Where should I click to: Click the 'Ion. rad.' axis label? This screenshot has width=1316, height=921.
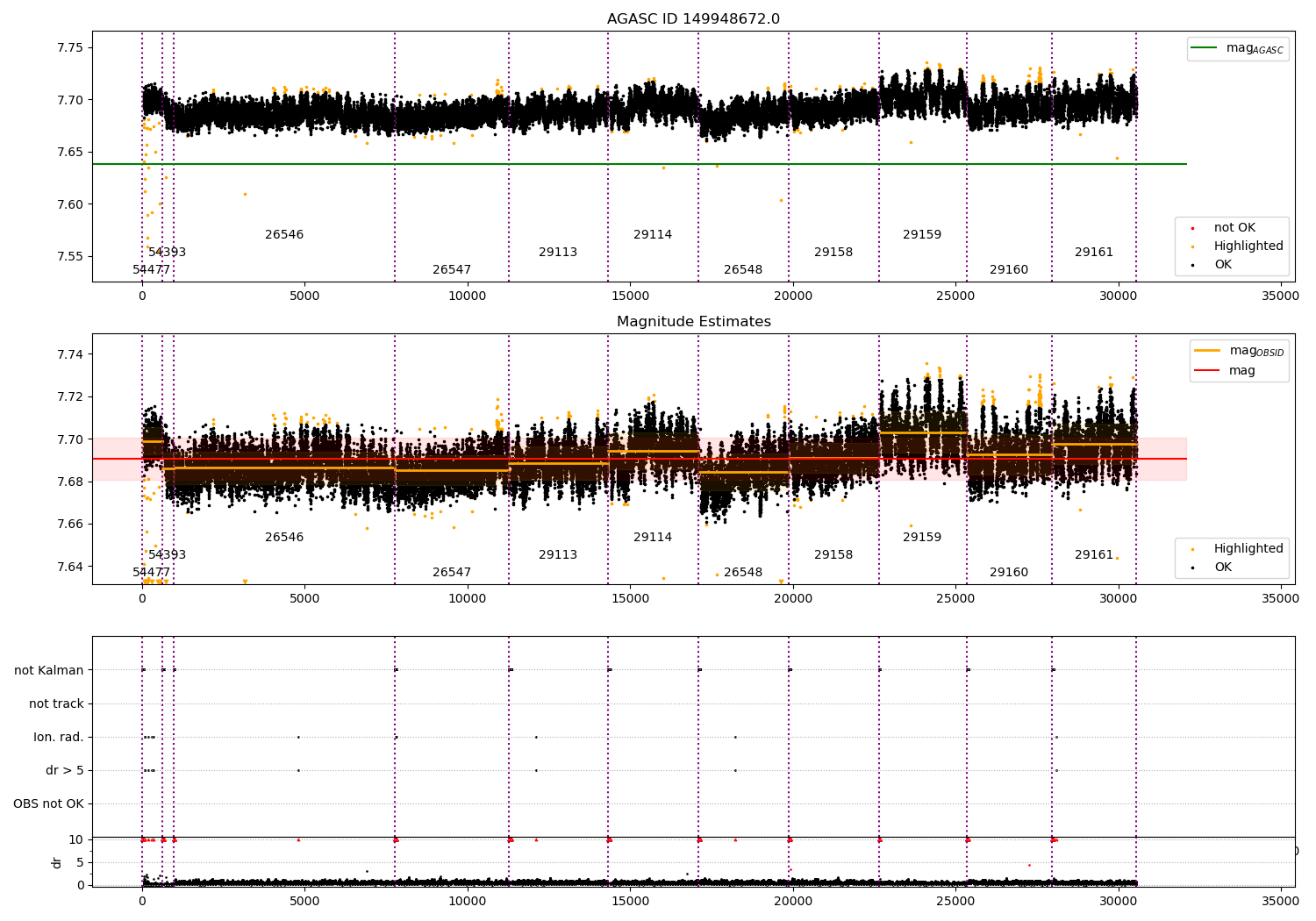tap(59, 738)
